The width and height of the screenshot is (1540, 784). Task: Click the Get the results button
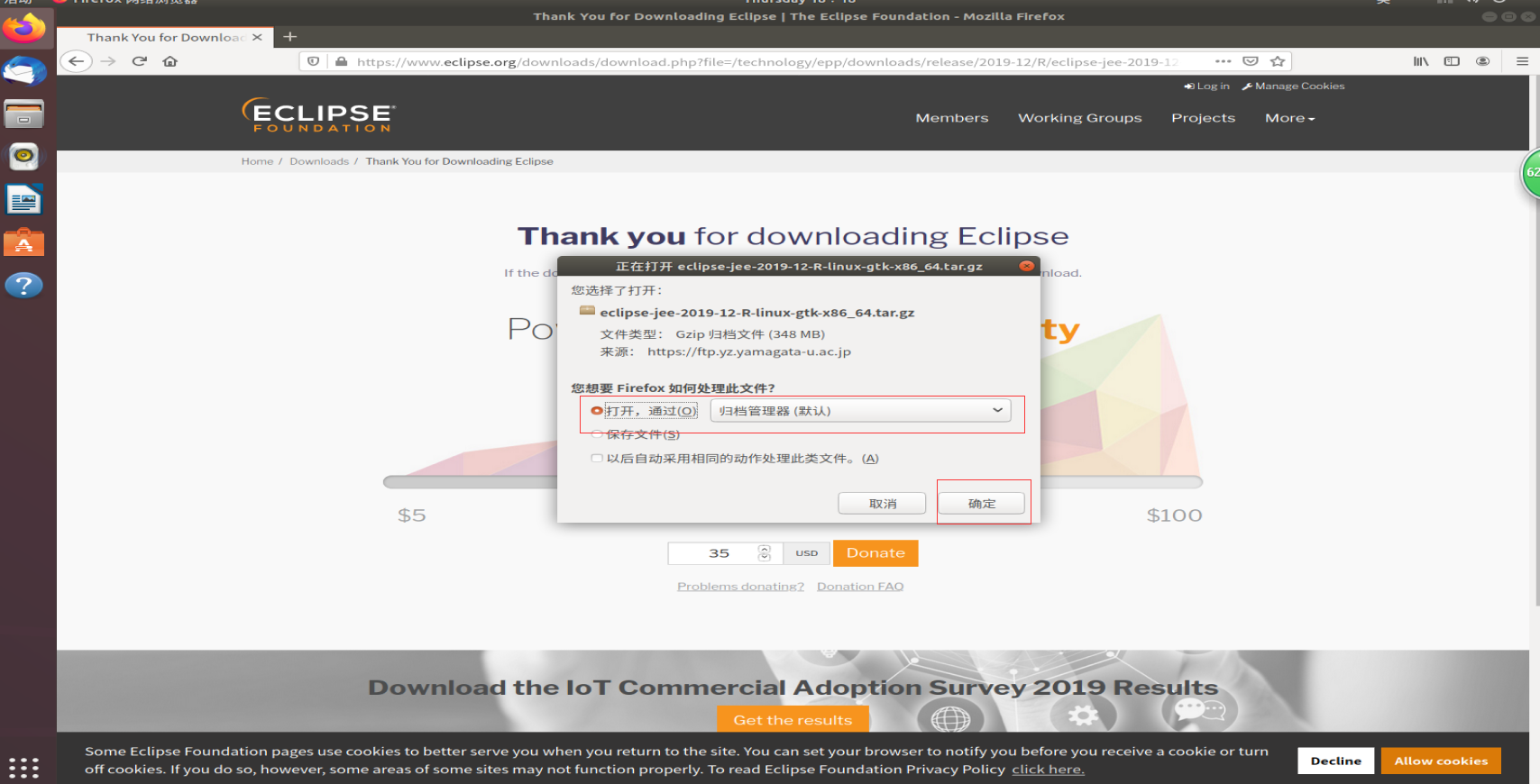tap(793, 720)
